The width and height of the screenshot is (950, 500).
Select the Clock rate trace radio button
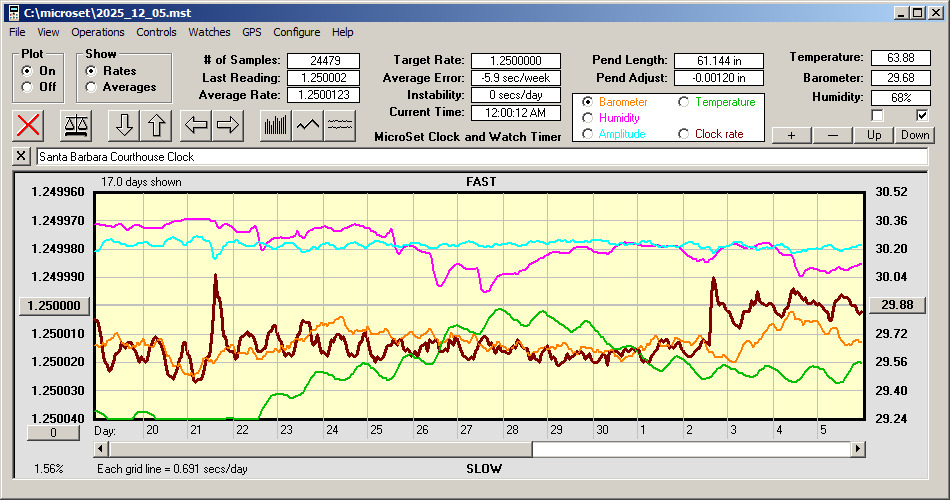pyautogui.click(x=684, y=134)
